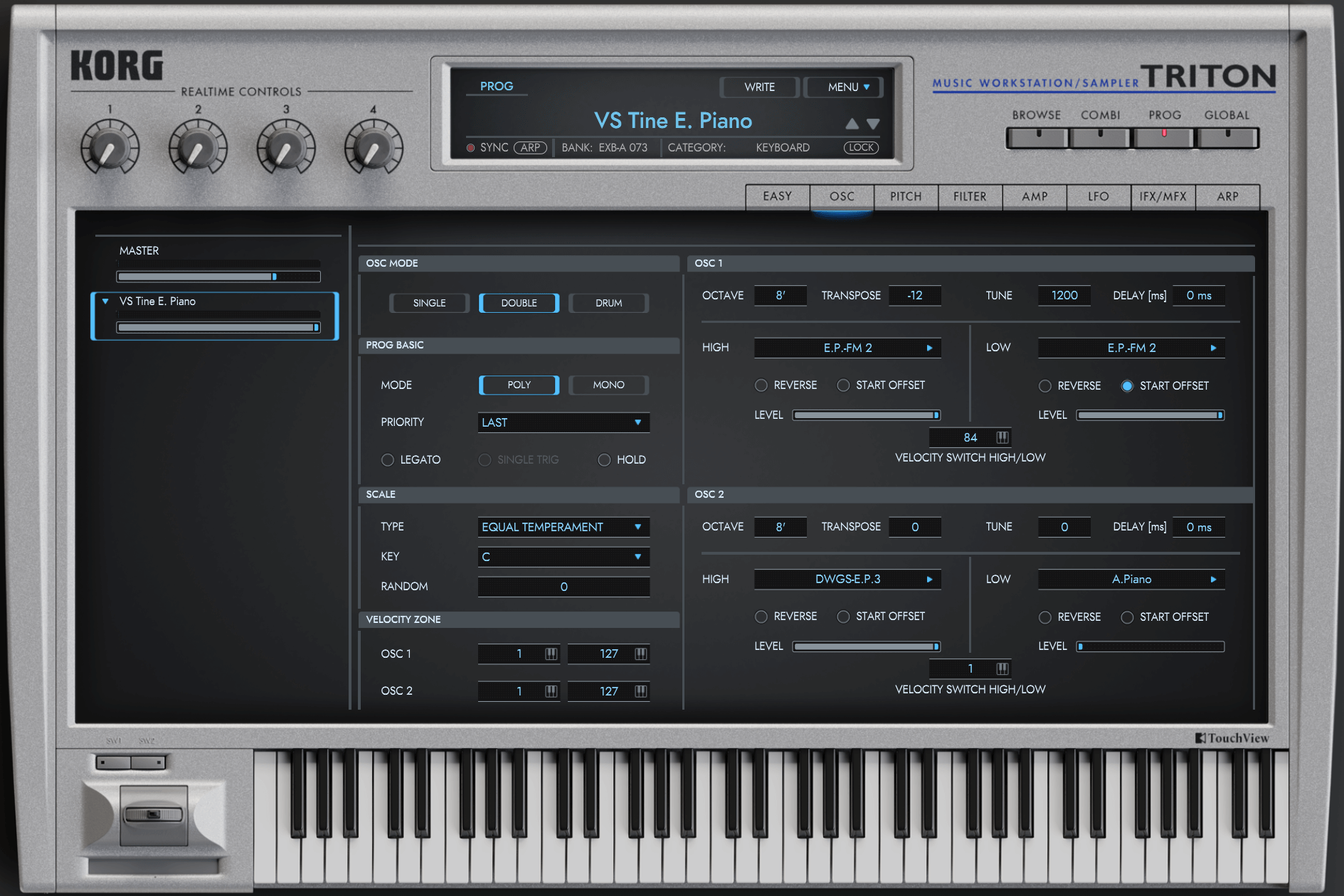1344x896 pixels.
Task: Open the ARP tab
Action: tap(1227, 196)
